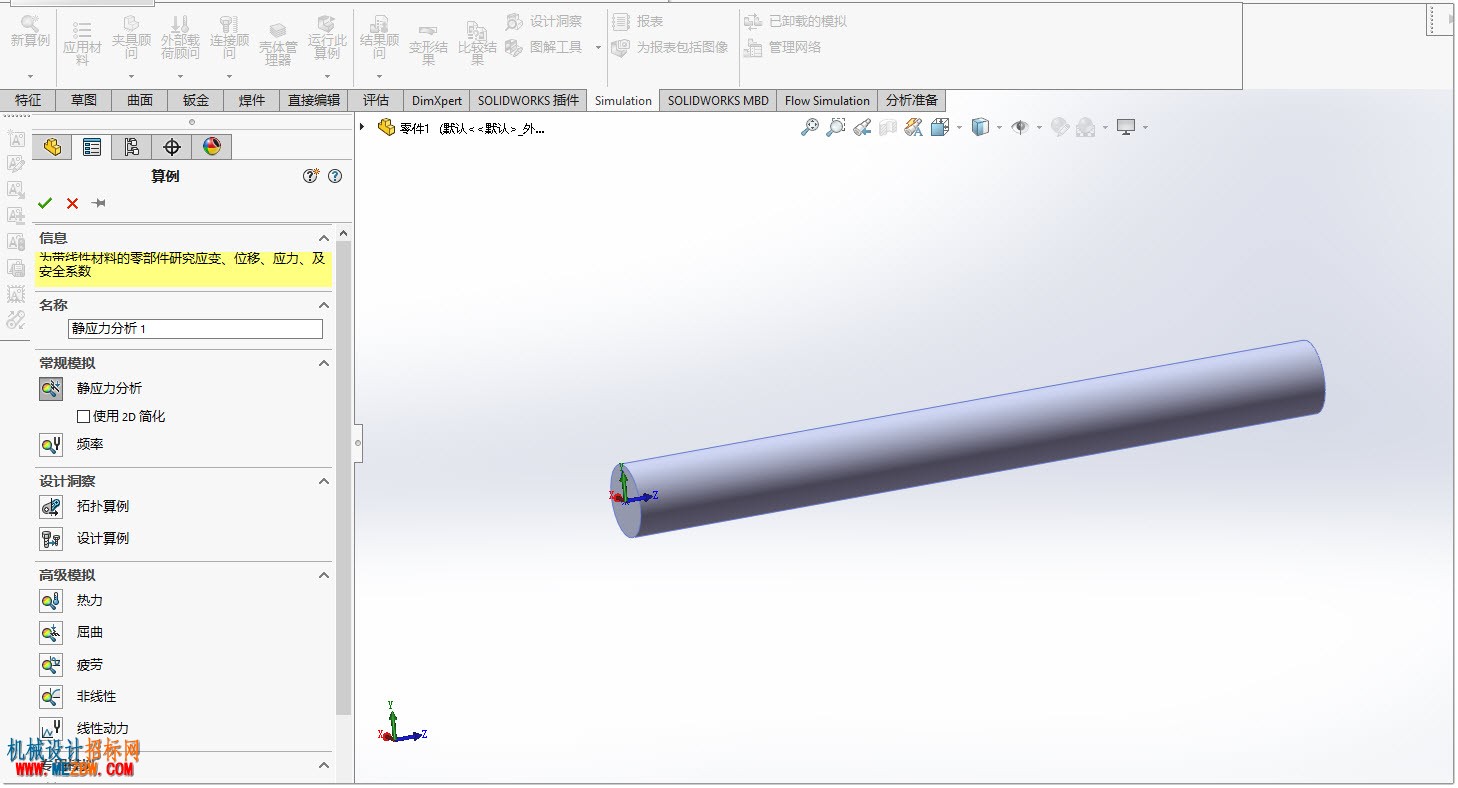Select the 拓扑算例 topology study icon
The height and width of the screenshot is (788, 1458).
[51, 507]
